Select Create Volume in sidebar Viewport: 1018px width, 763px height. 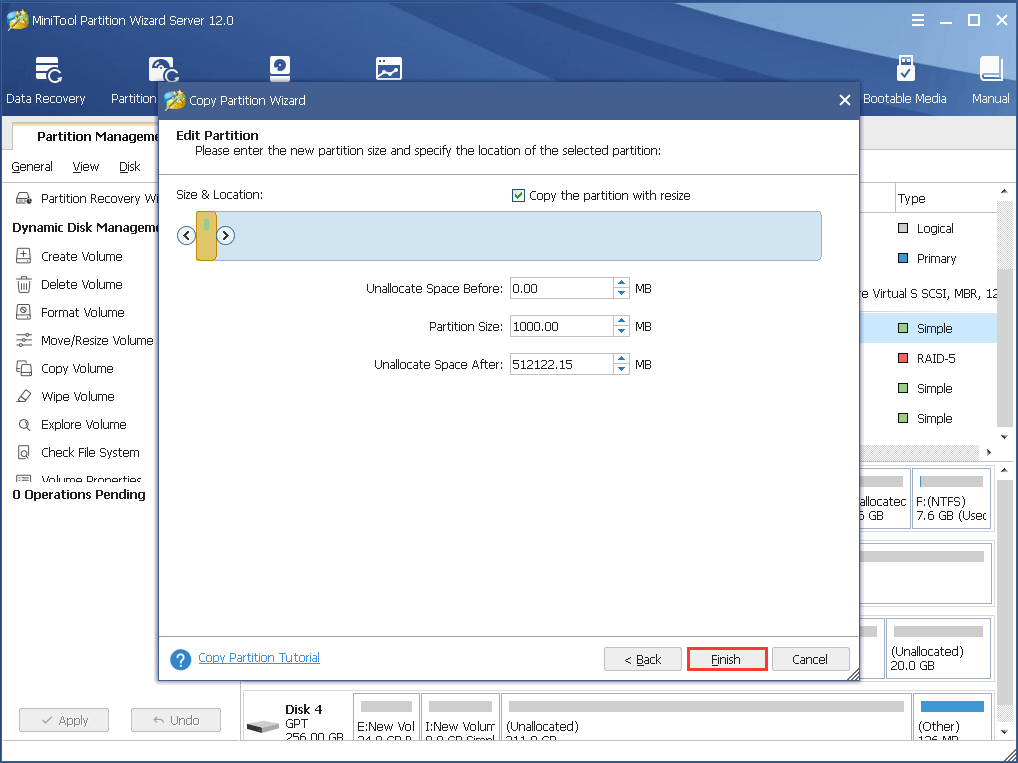point(81,256)
